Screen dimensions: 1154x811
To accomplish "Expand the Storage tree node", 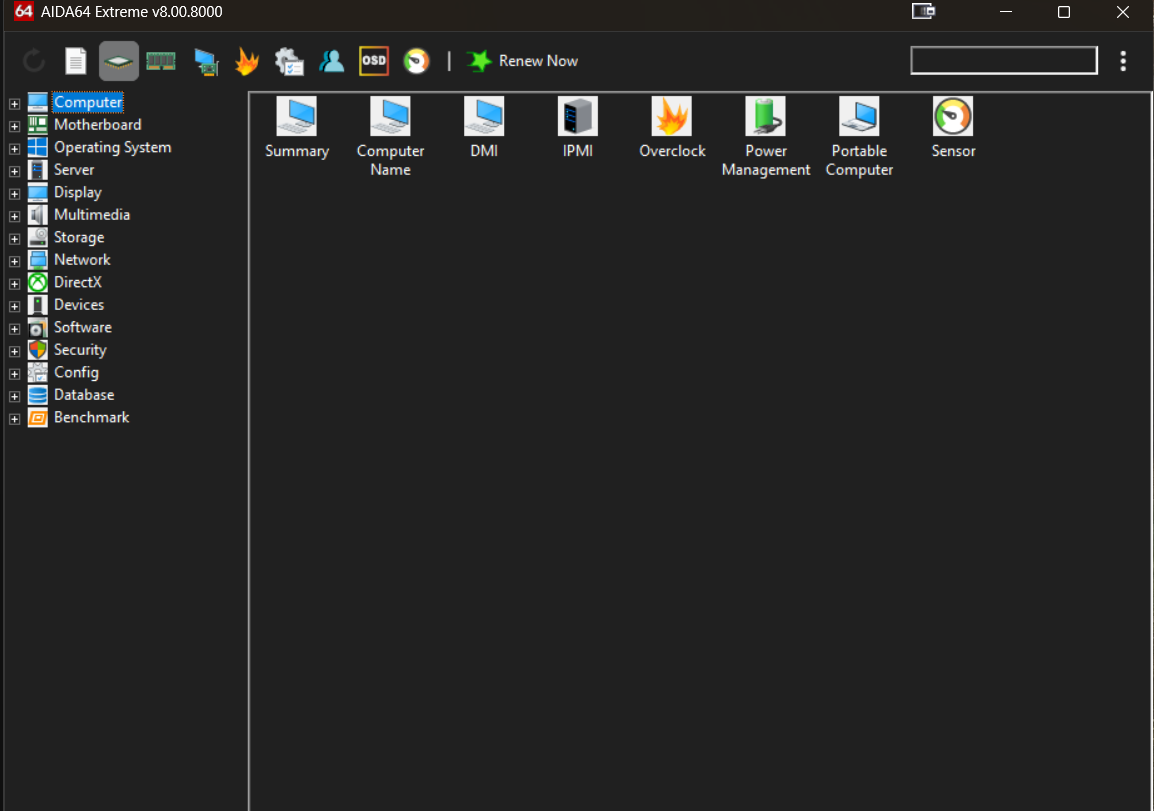I will point(14,239).
